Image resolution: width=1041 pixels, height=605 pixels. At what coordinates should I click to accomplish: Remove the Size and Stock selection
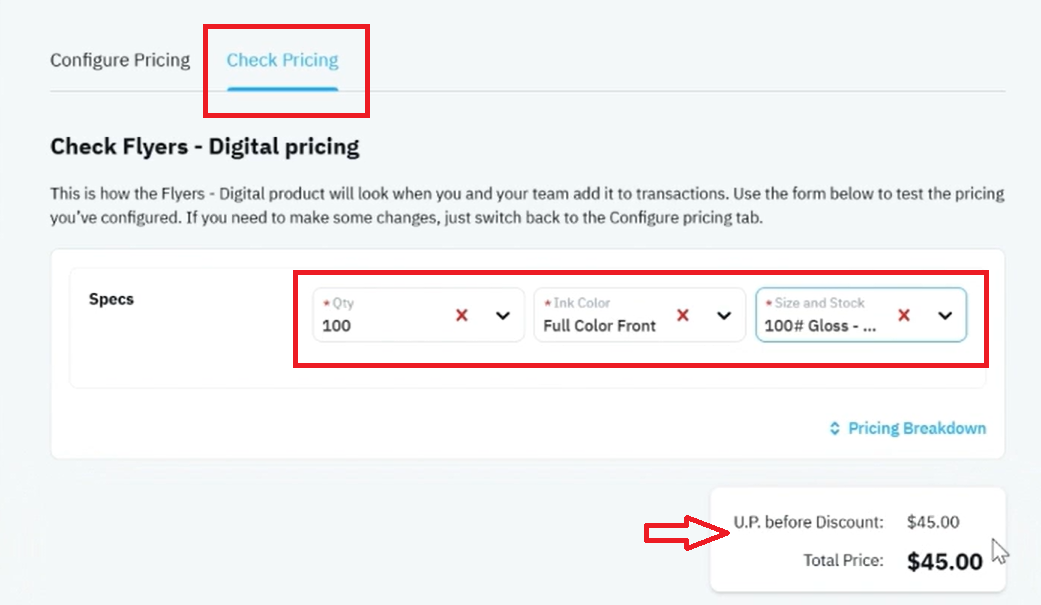[904, 315]
